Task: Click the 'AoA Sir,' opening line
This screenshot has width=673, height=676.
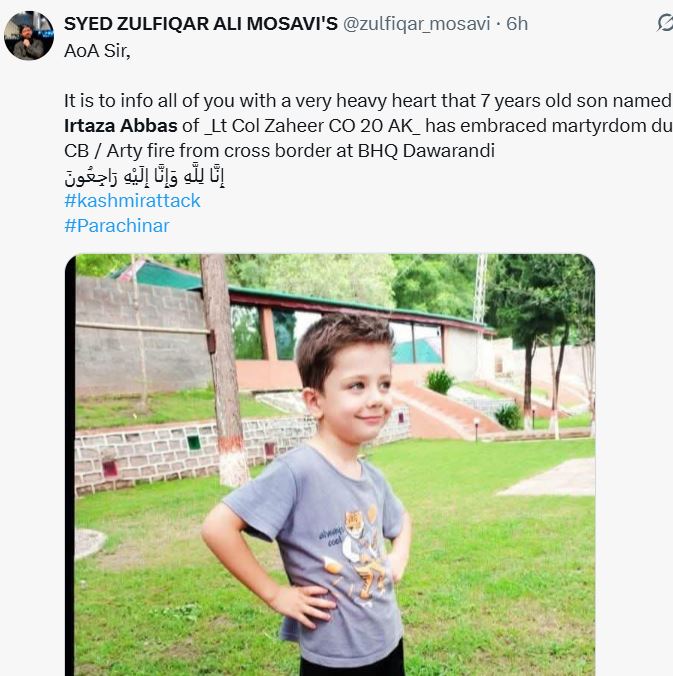Action: pyautogui.click(x=97, y=51)
